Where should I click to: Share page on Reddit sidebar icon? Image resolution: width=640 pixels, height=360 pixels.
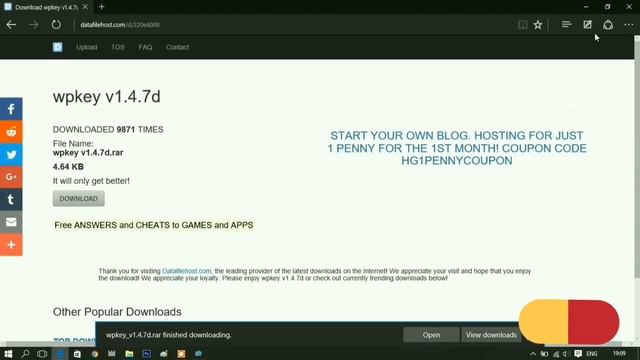[11, 132]
